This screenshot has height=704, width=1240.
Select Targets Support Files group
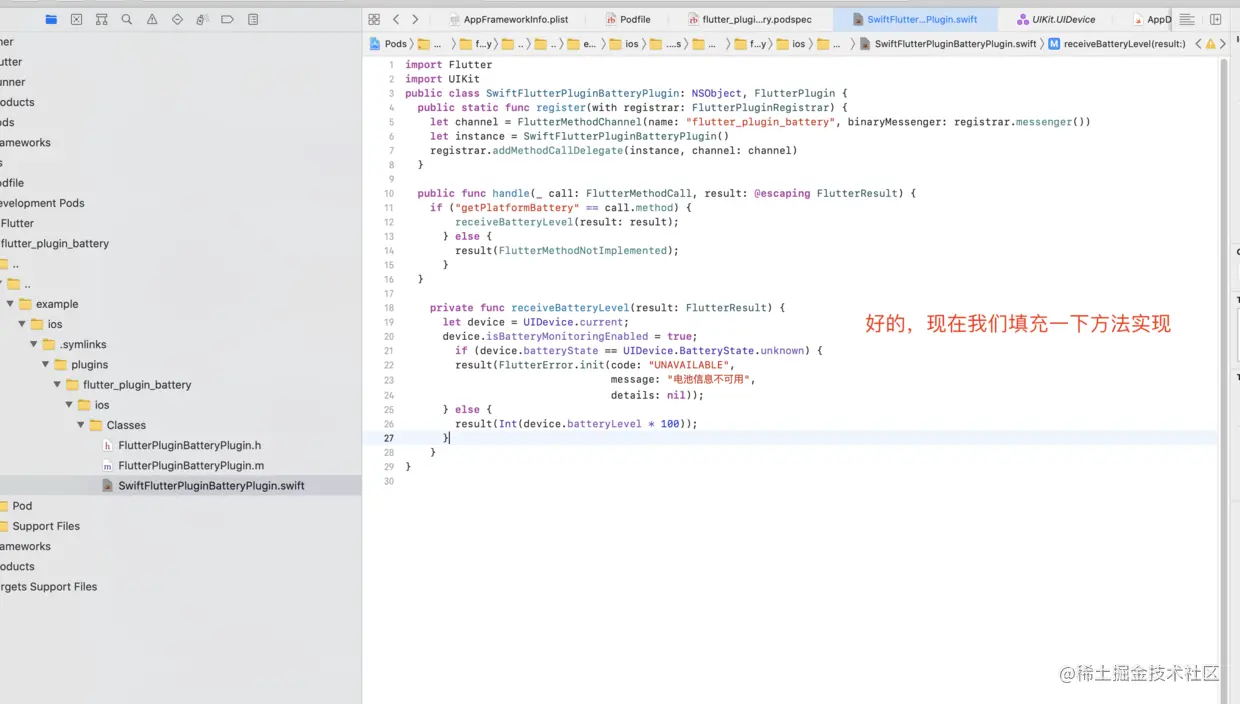48,587
